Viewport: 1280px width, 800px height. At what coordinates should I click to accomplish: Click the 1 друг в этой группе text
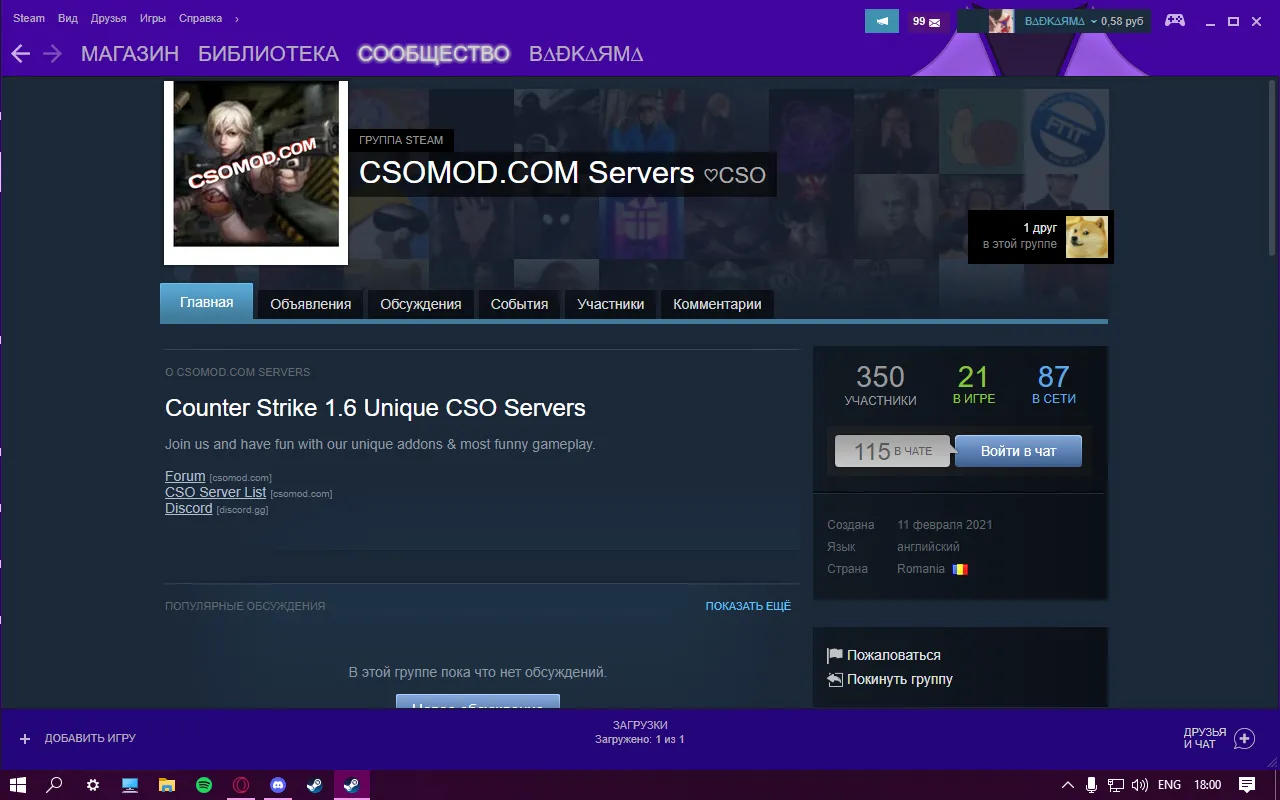pyautogui.click(x=1020, y=236)
